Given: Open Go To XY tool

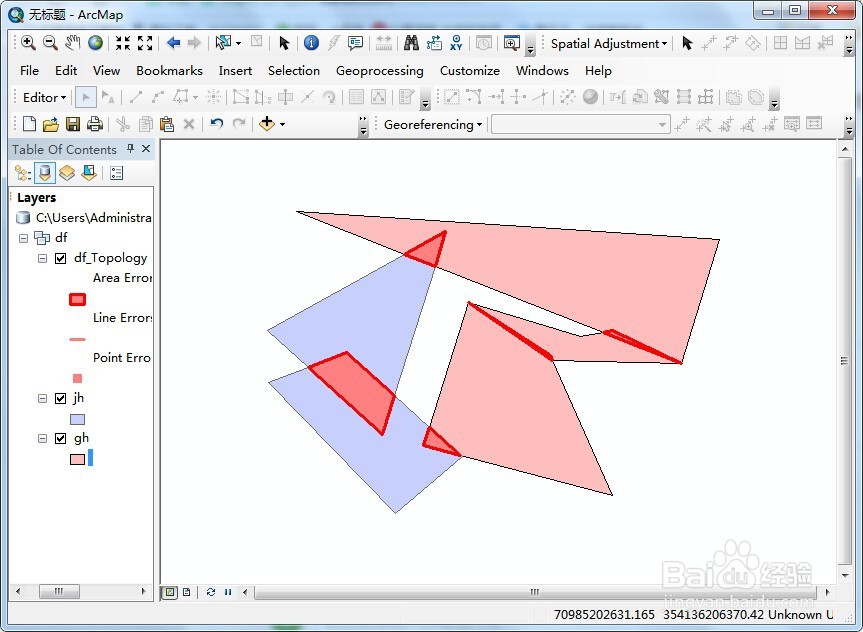Looking at the screenshot, I should point(456,43).
